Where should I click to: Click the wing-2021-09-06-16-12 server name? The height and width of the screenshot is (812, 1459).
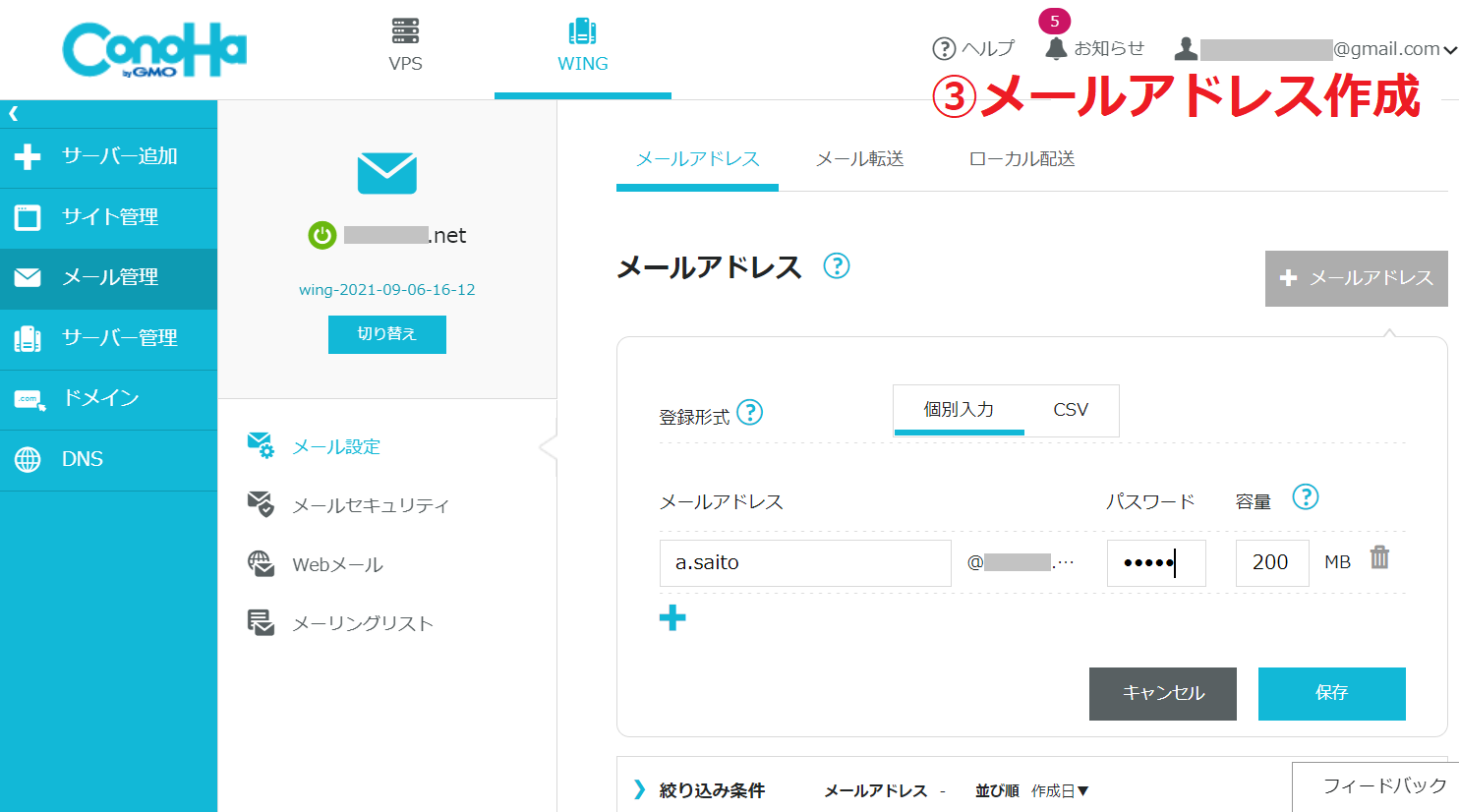[387, 290]
